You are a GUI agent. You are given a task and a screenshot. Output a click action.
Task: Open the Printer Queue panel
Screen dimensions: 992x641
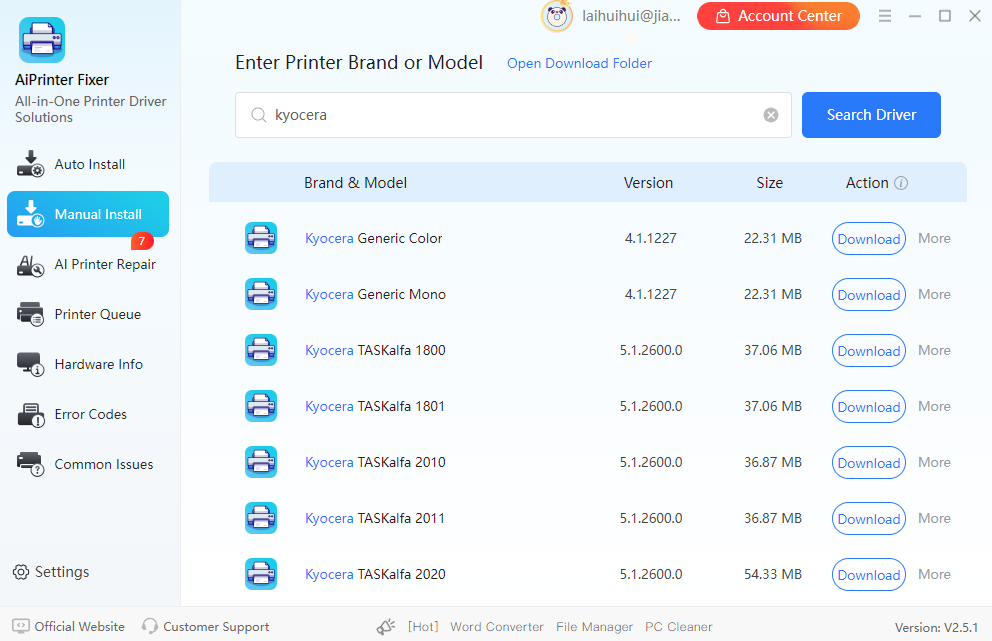[88, 314]
